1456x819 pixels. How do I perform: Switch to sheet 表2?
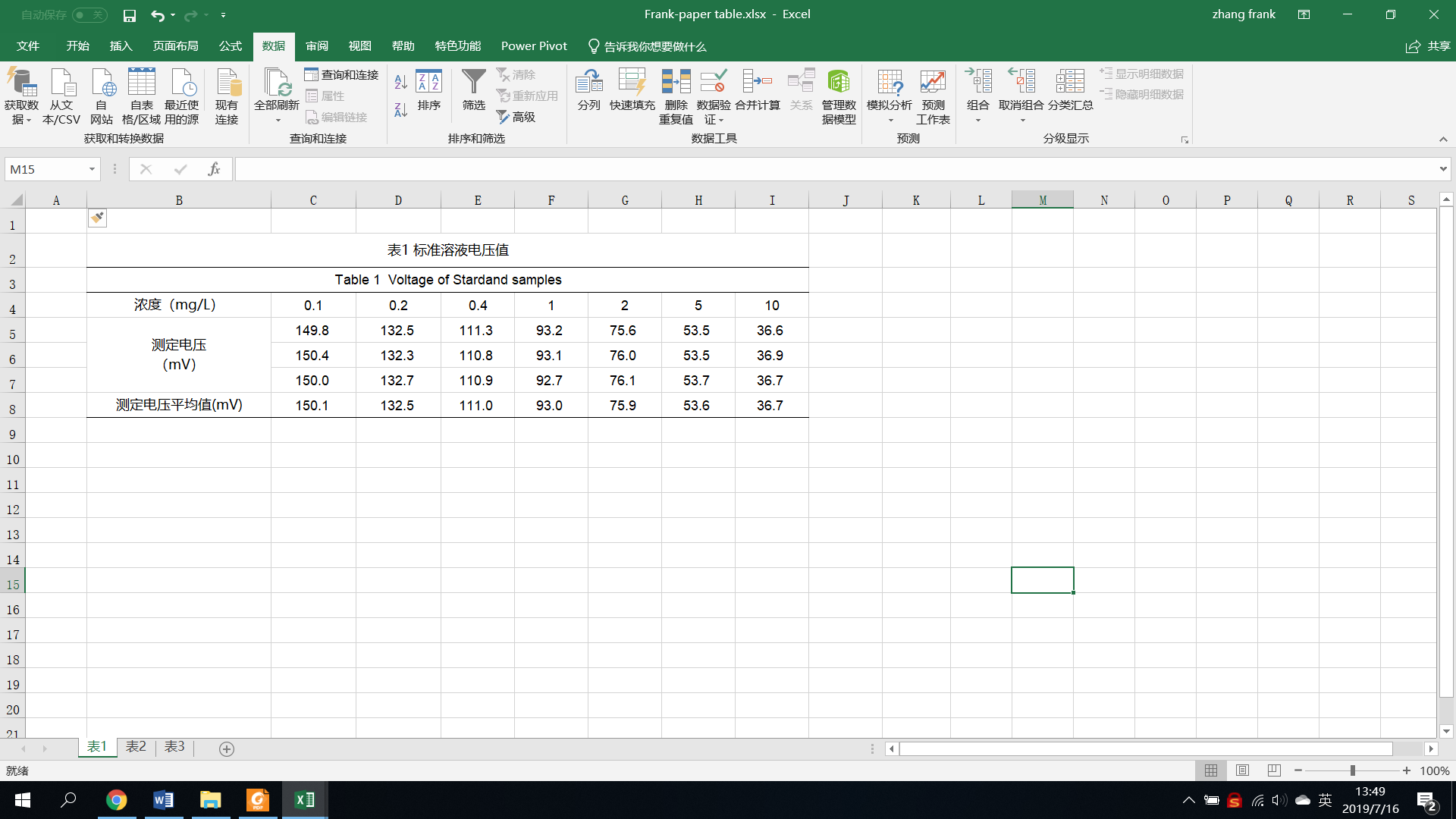(136, 747)
